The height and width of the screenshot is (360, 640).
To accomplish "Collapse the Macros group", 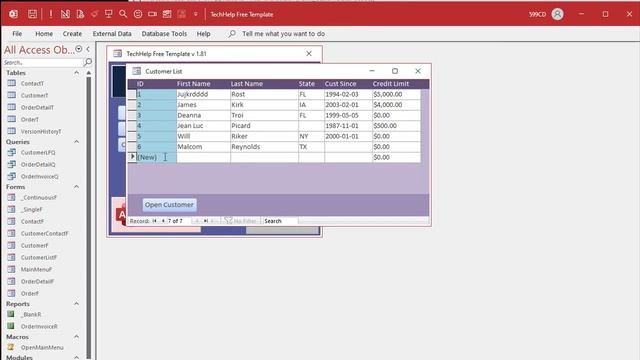I will click(76, 337).
